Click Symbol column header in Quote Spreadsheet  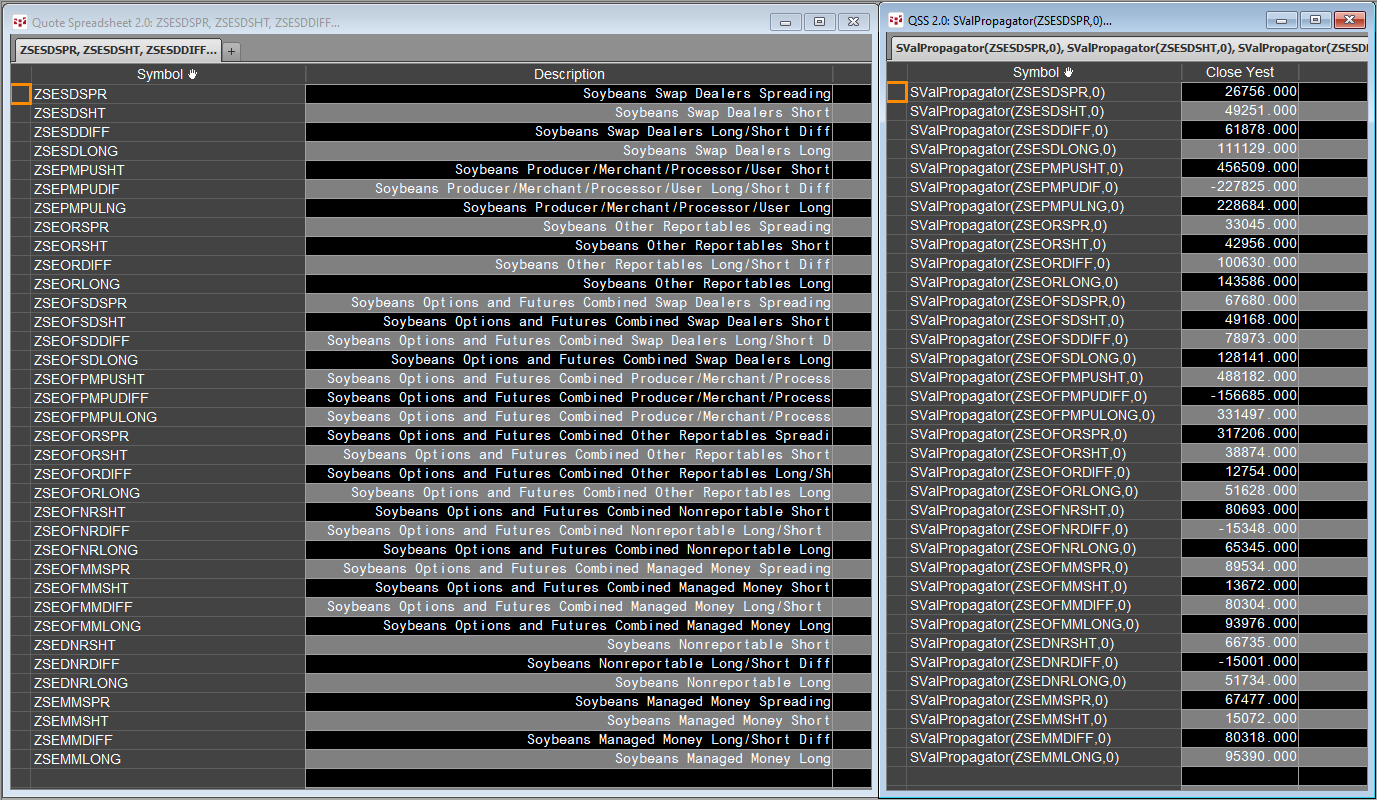point(168,74)
